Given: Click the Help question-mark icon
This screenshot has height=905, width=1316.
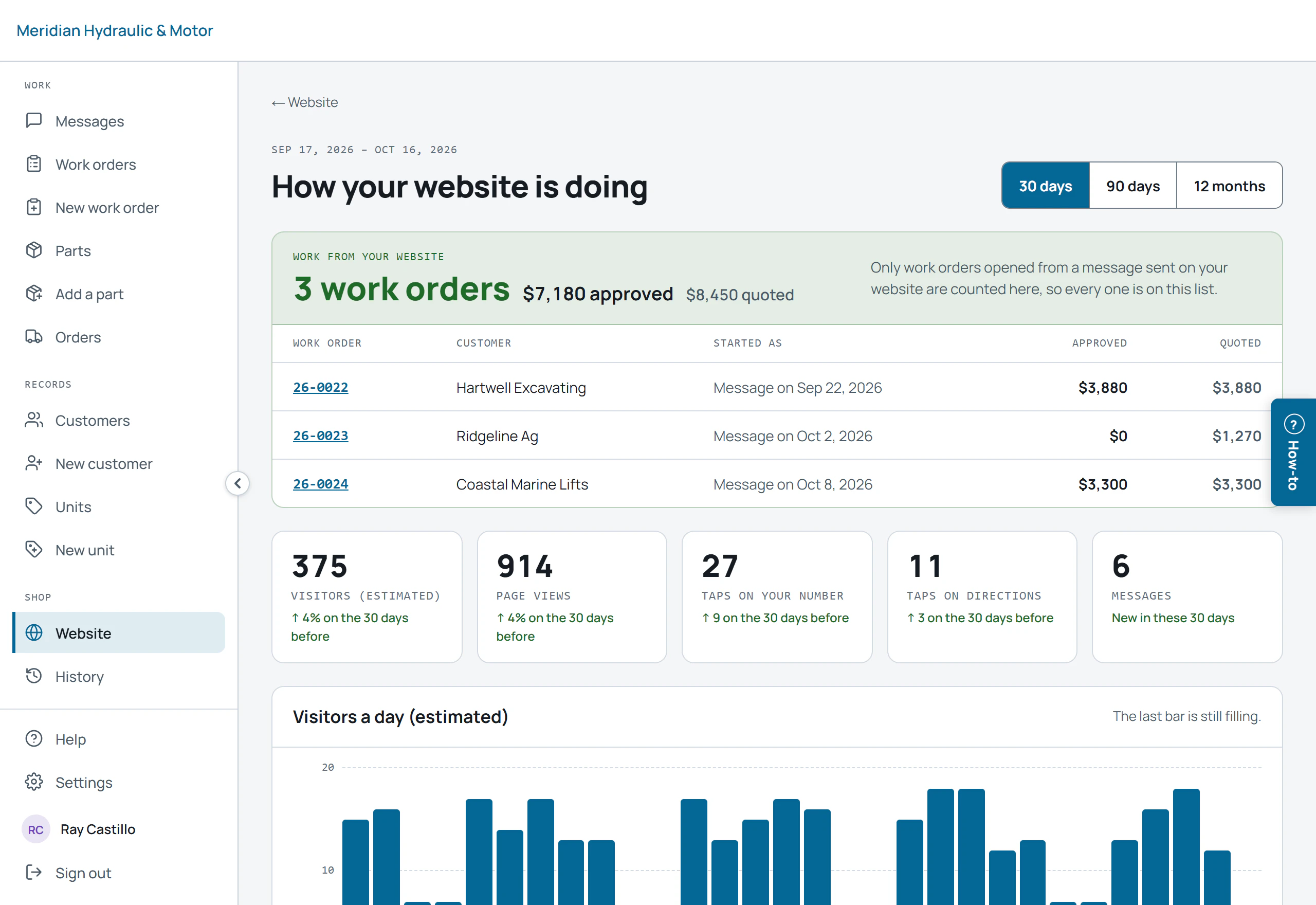Looking at the screenshot, I should click(x=34, y=739).
